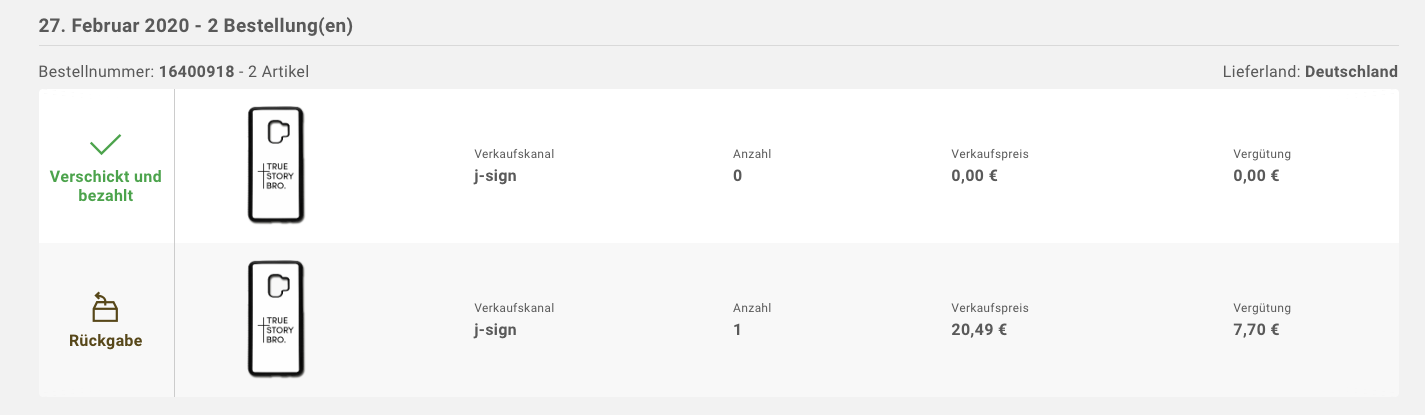The image size is (1425, 415).
Task: Click the j-sign channel in shipped row
Action: coord(495,176)
